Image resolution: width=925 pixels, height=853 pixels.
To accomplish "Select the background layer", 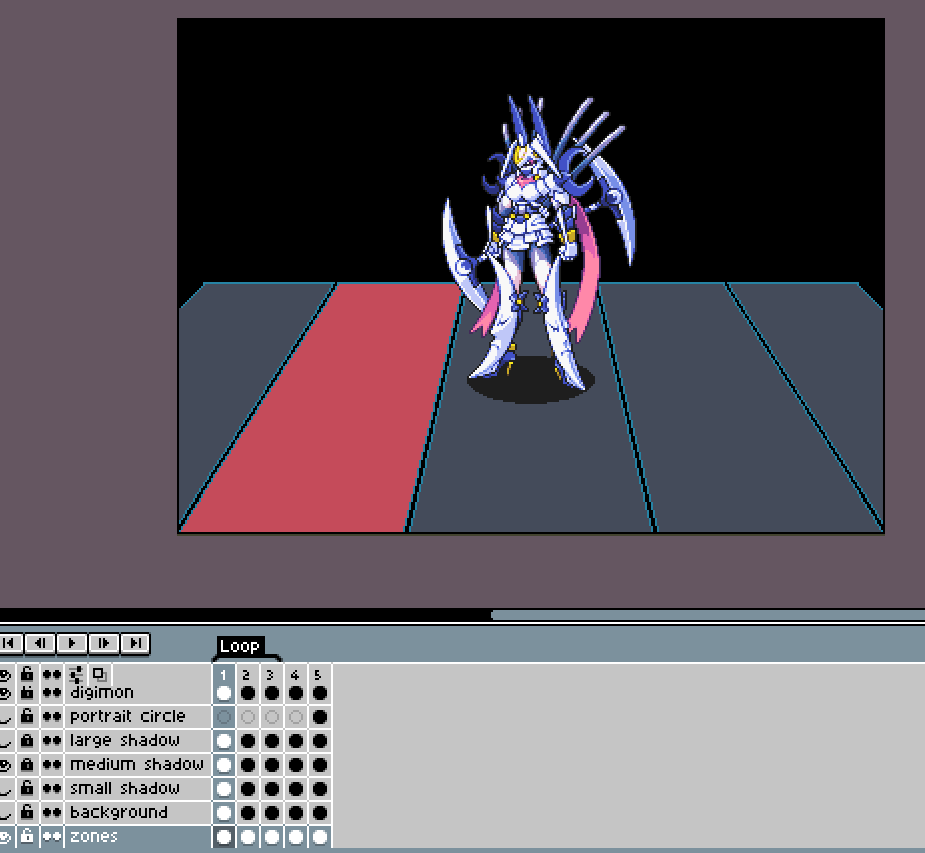I will click(x=137, y=813).
